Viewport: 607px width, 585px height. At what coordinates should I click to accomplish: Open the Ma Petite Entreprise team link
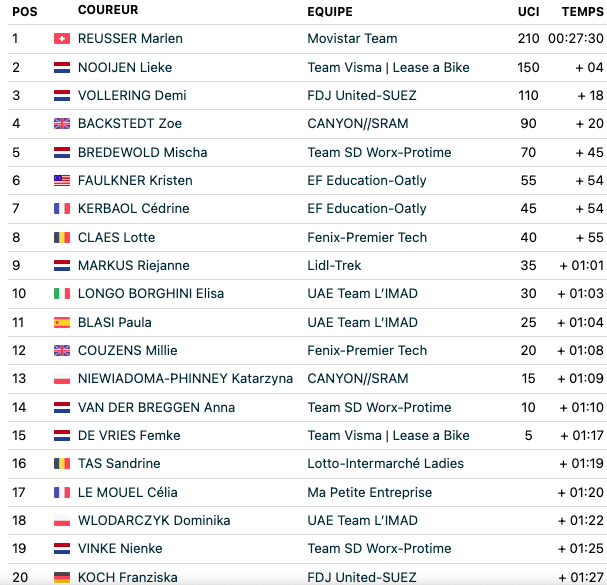click(370, 492)
